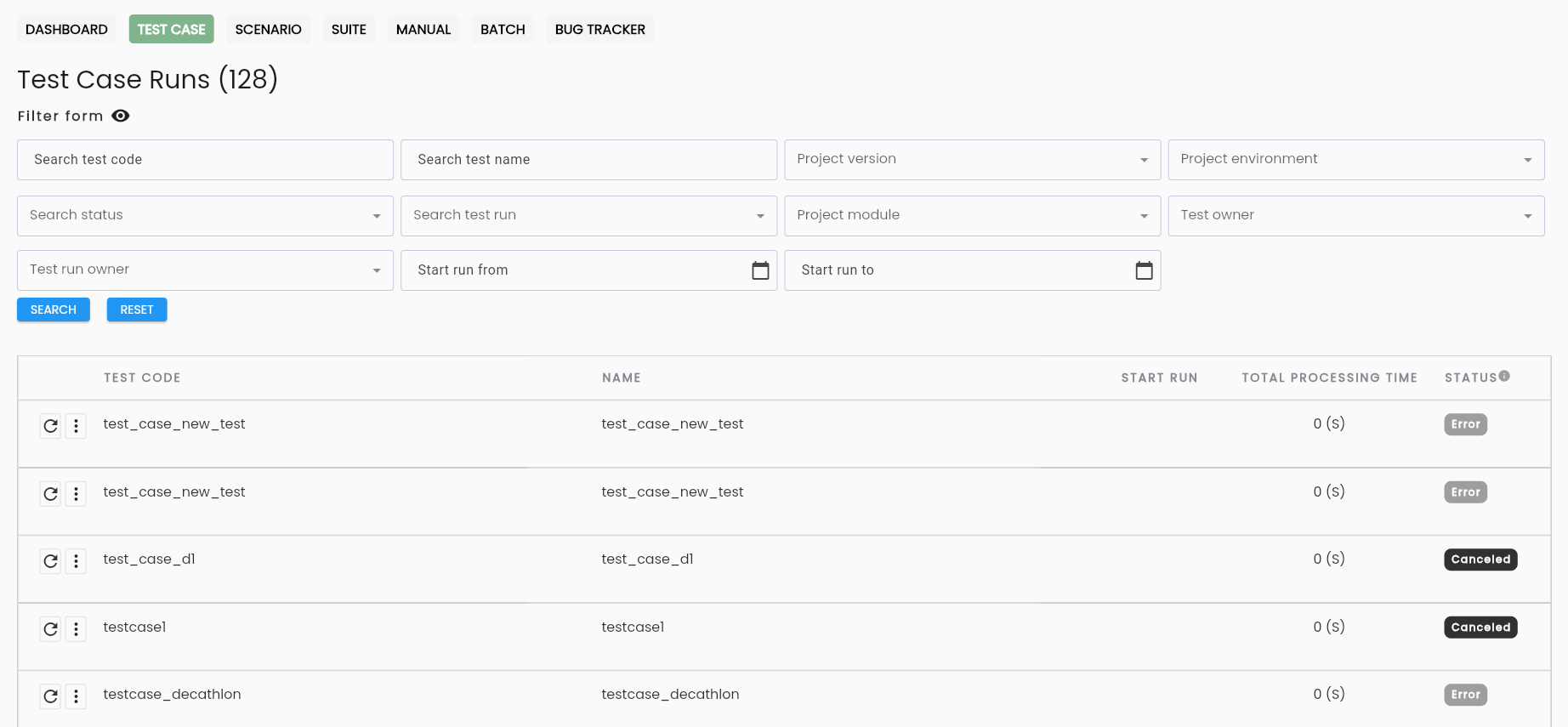Open the Suite tab

(x=349, y=29)
